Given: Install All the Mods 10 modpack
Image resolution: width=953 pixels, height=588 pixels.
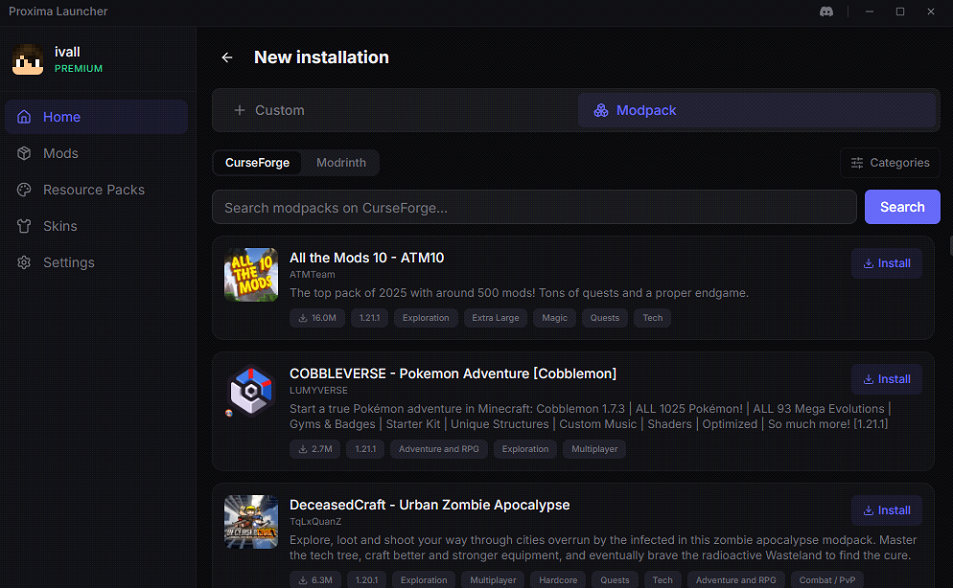Looking at the screenshot, I should 886,264.
